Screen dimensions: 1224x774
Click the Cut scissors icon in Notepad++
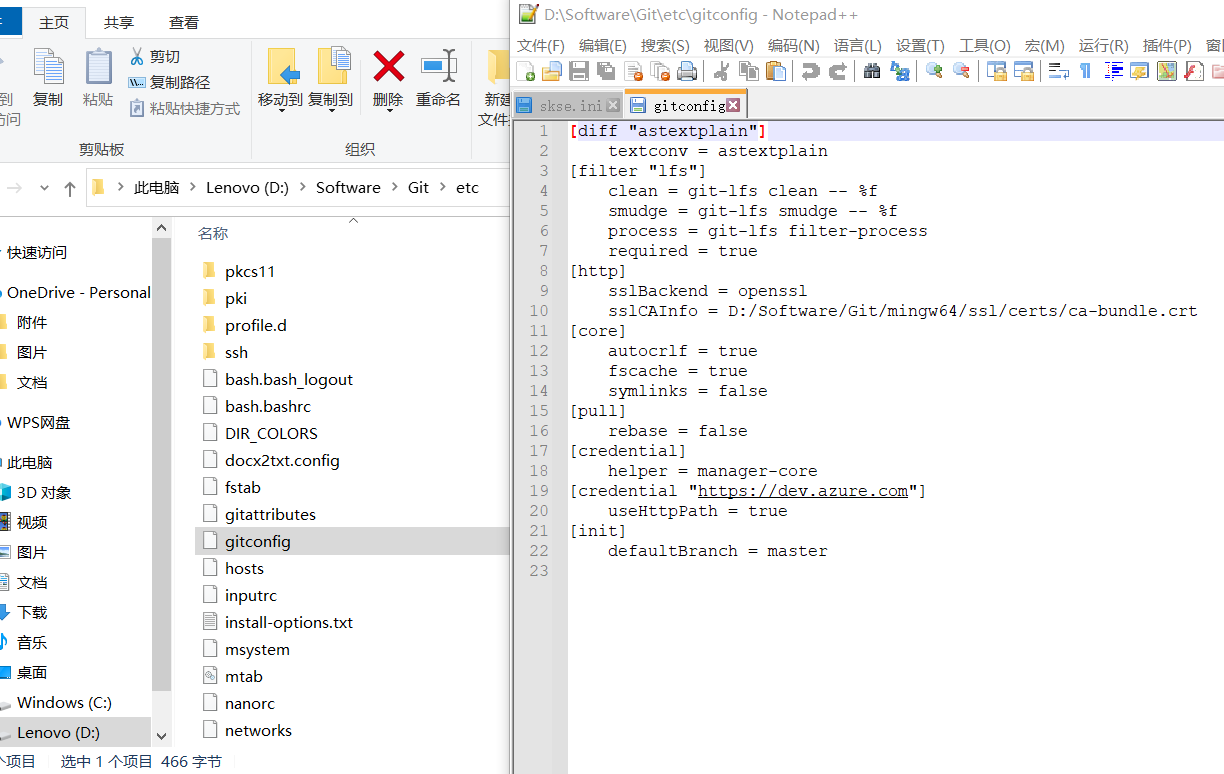(x=720, y=71)
